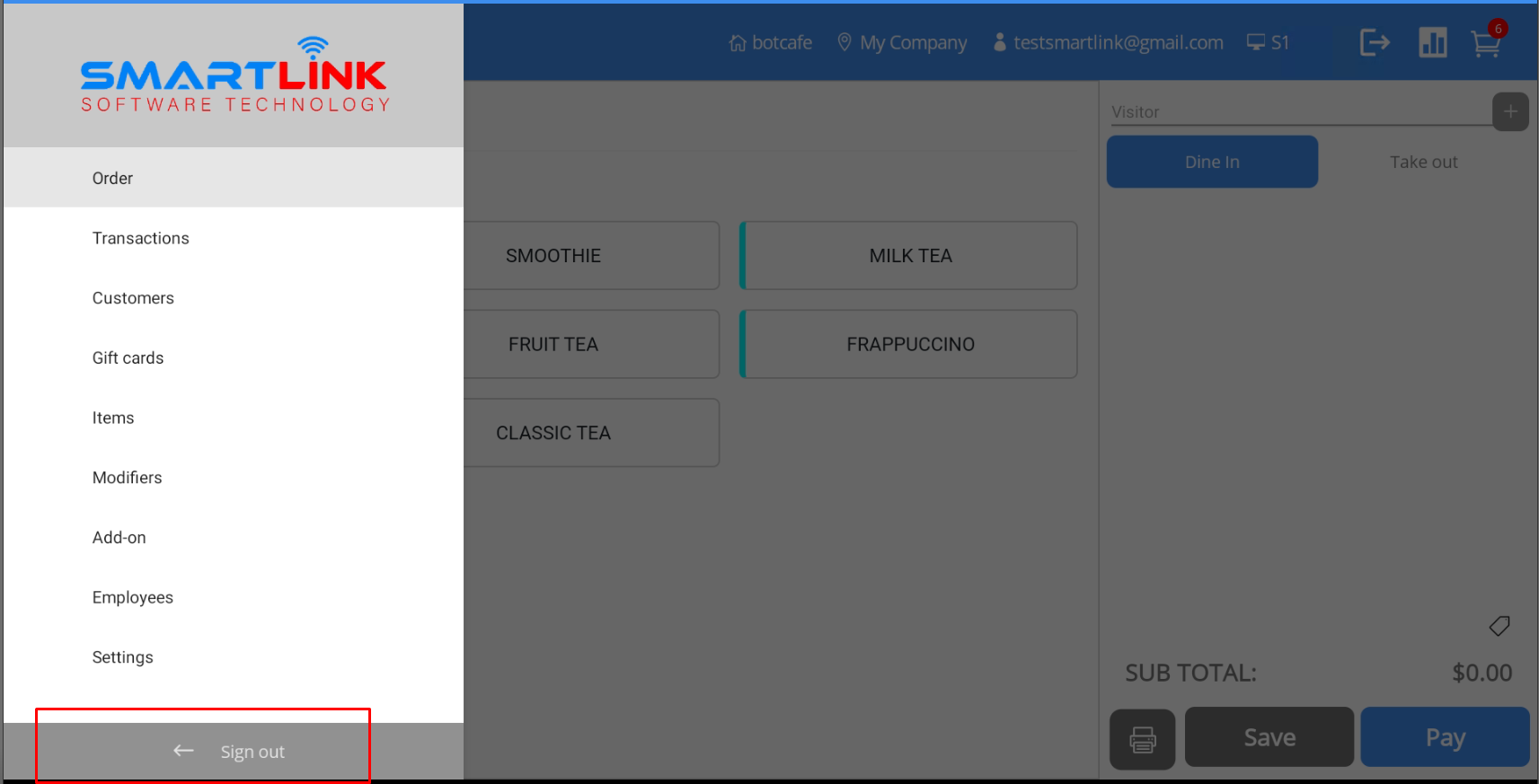
Task: Click the discount tag icon
Action: (1499, 626)
